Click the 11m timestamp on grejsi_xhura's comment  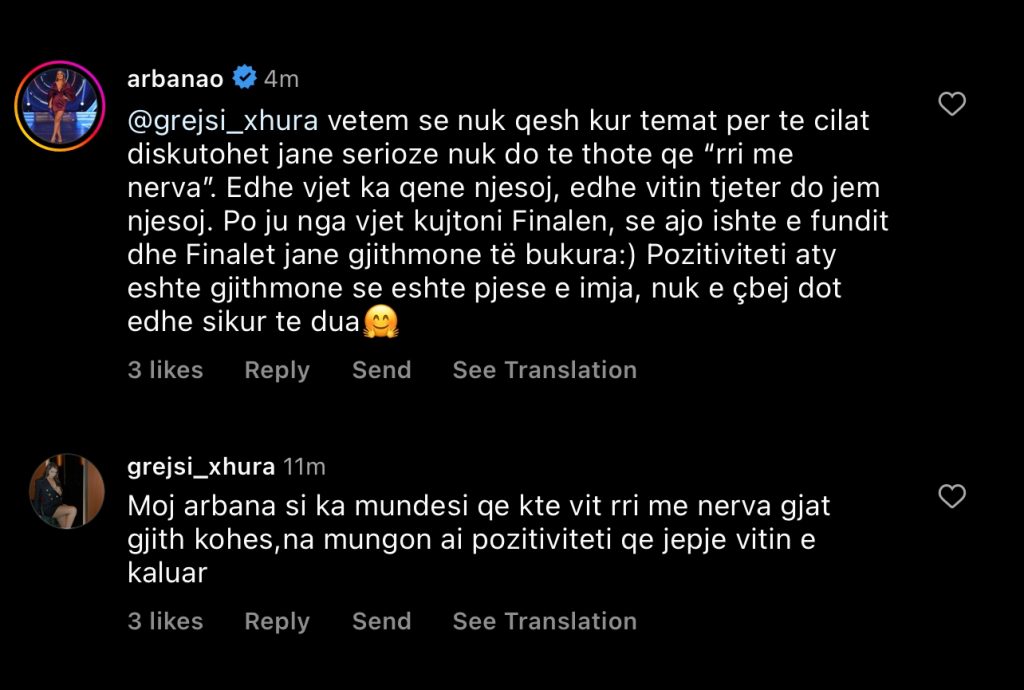click(304, 467)
